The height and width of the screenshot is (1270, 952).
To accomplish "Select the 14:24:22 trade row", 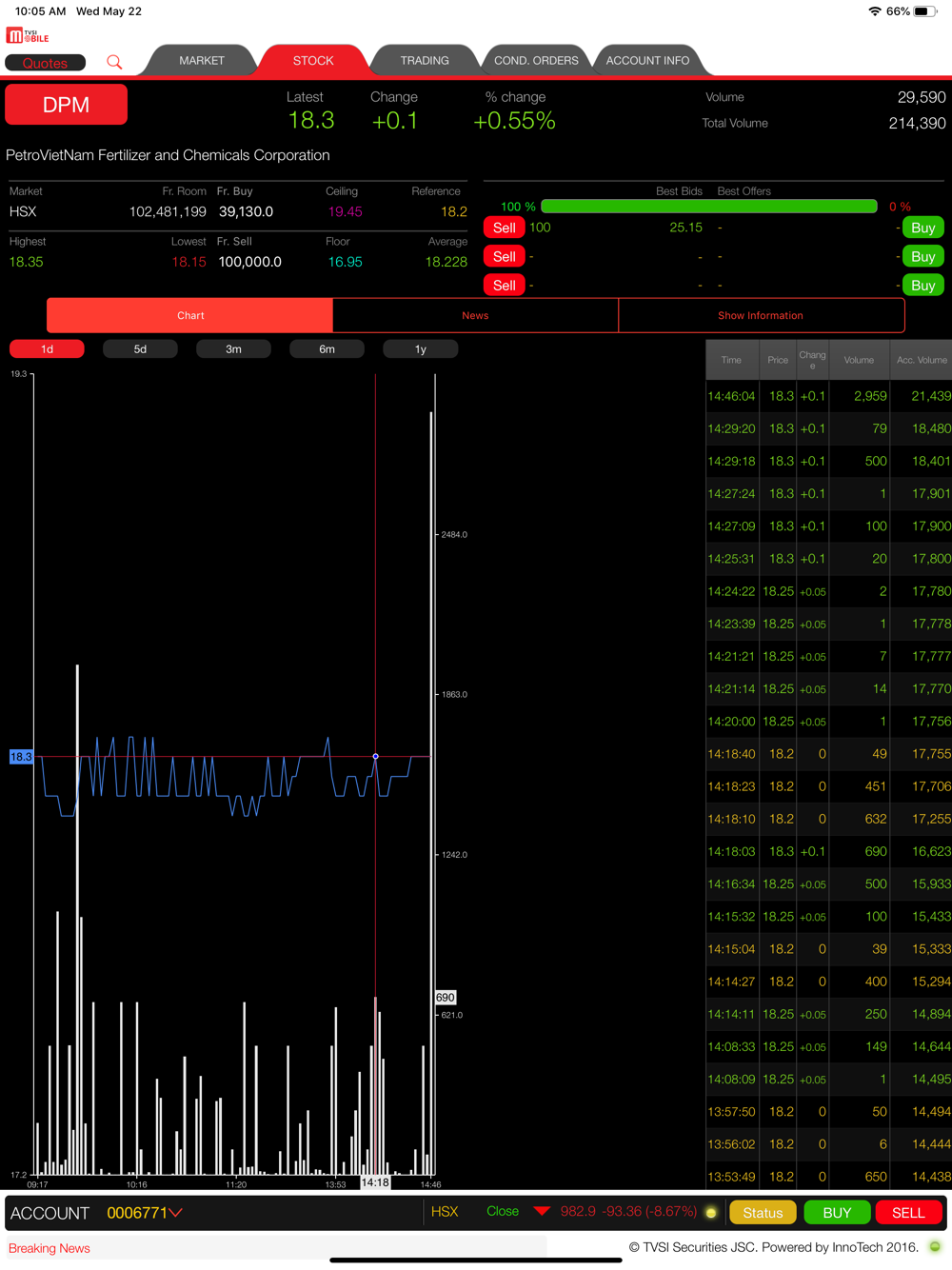I will [829, 591].
